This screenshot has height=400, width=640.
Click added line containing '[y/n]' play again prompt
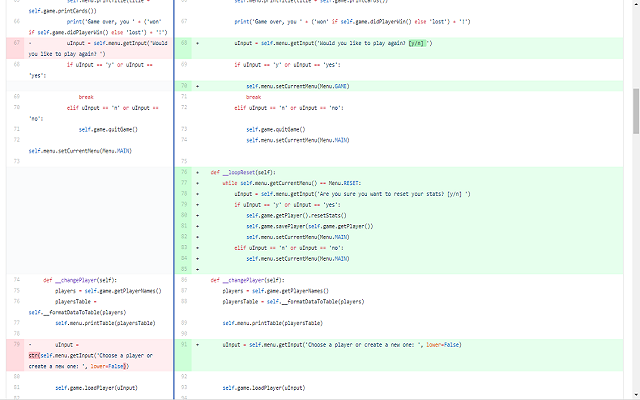coord(399,48)
